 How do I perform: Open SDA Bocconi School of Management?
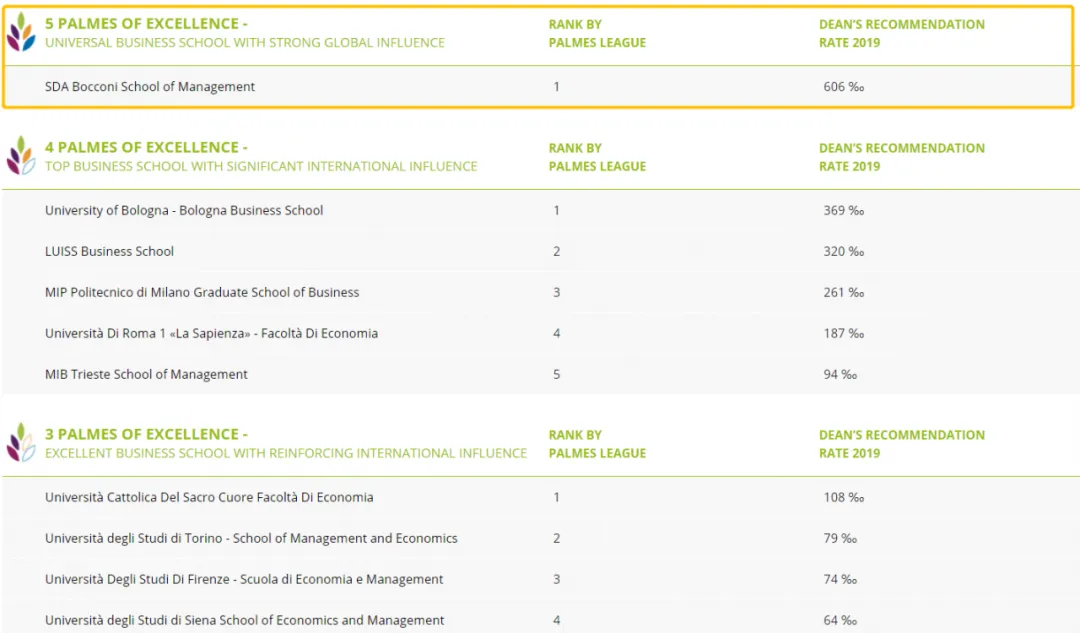pos(149,87)
